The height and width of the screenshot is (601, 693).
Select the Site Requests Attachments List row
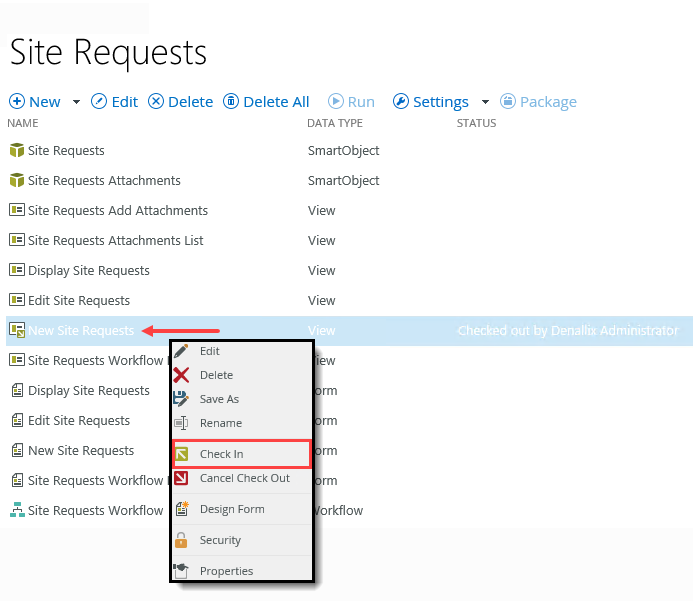click(115, 241)
